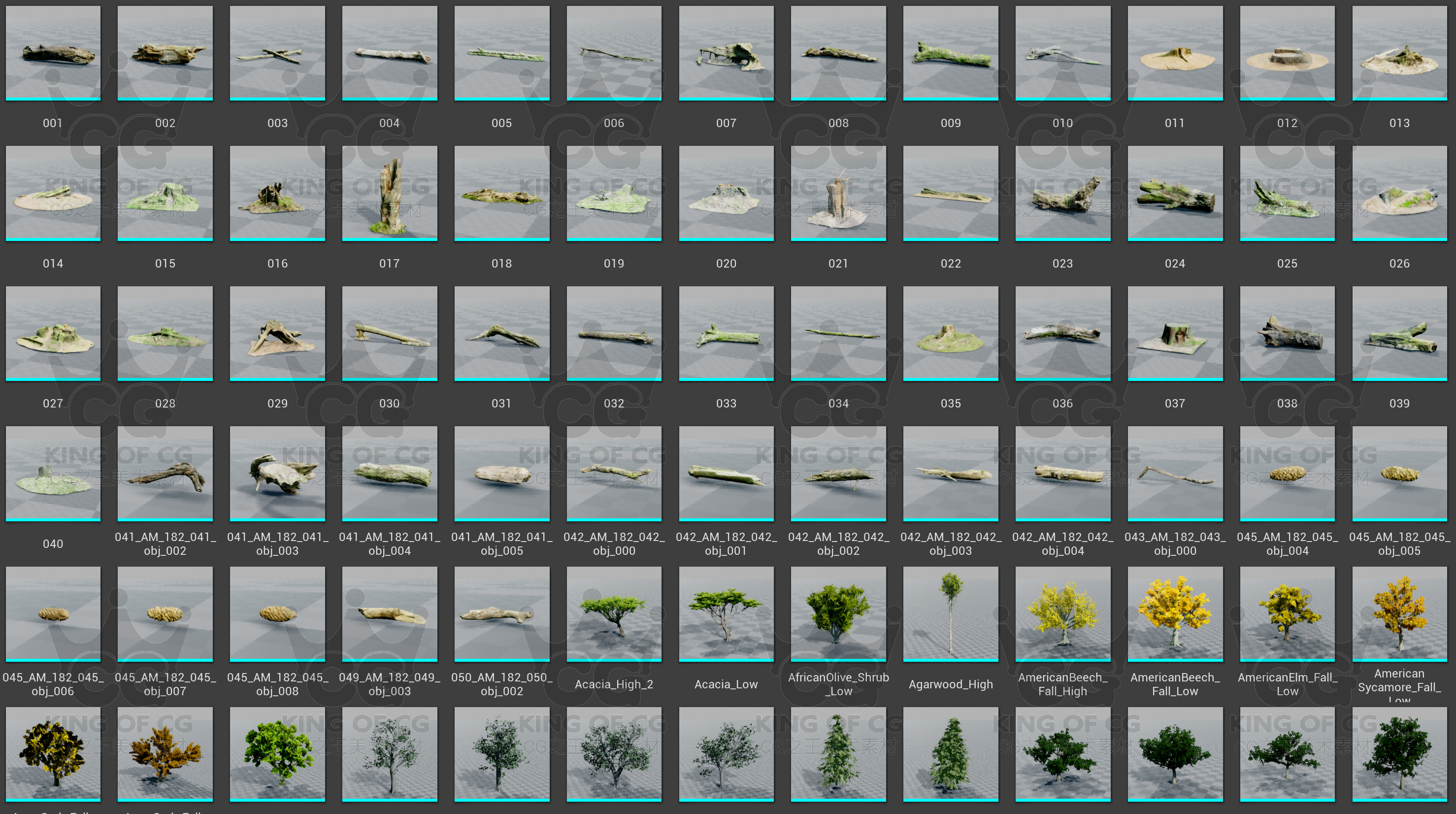The width and height of the screenshot is (1456, 814).
Task: Click the 041_AM_182_041_obj_003 skull-shaped asset
Action: click(x=277, y=474)
